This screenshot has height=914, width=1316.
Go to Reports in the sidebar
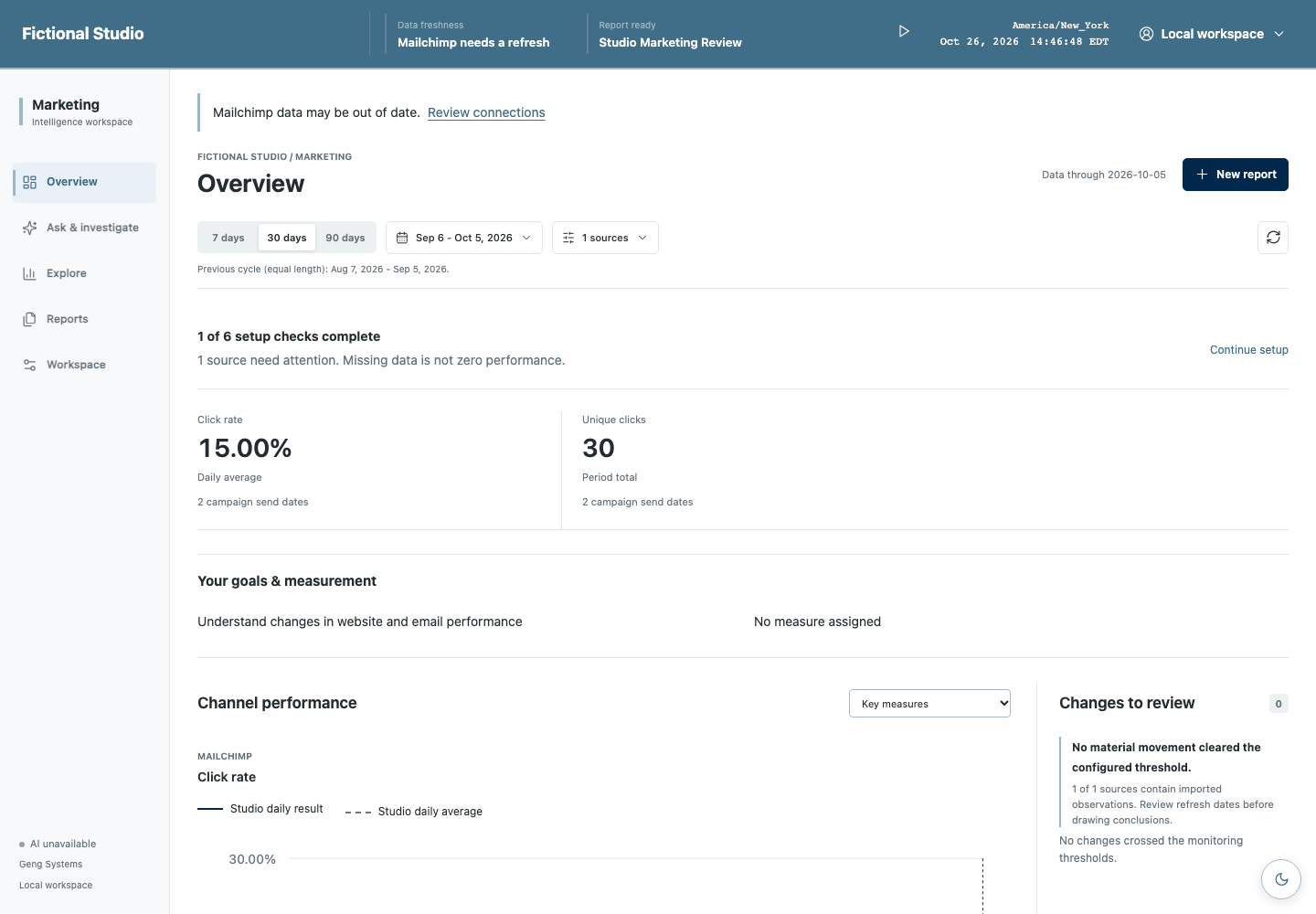pyautogui.click(x=84, y=319)
